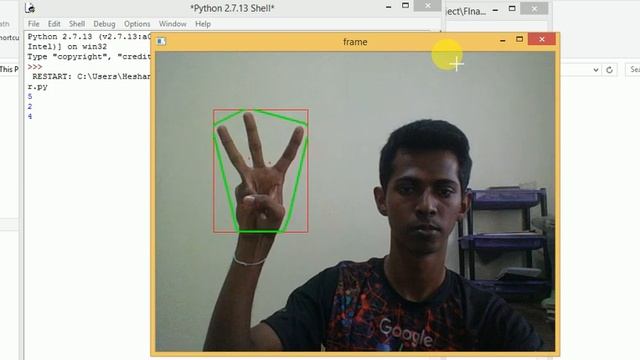This screenshot has height=360, width=640.
Task: Click the 'Type "copyright"' line in the shell
Action: [89, 57]
